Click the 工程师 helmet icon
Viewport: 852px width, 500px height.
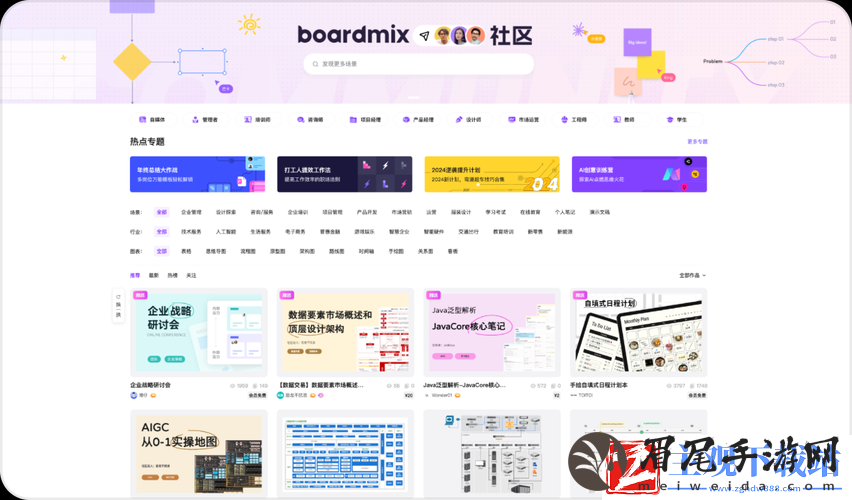click(564, 120)
